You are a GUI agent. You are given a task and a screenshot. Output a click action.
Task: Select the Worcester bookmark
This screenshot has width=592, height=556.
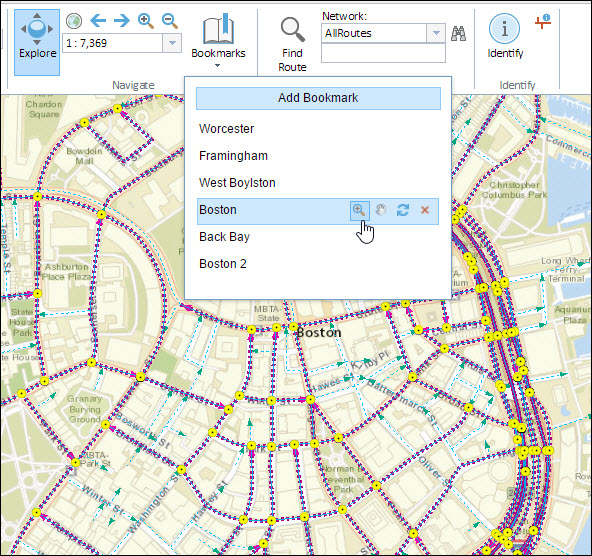click(x=227, y=129)
